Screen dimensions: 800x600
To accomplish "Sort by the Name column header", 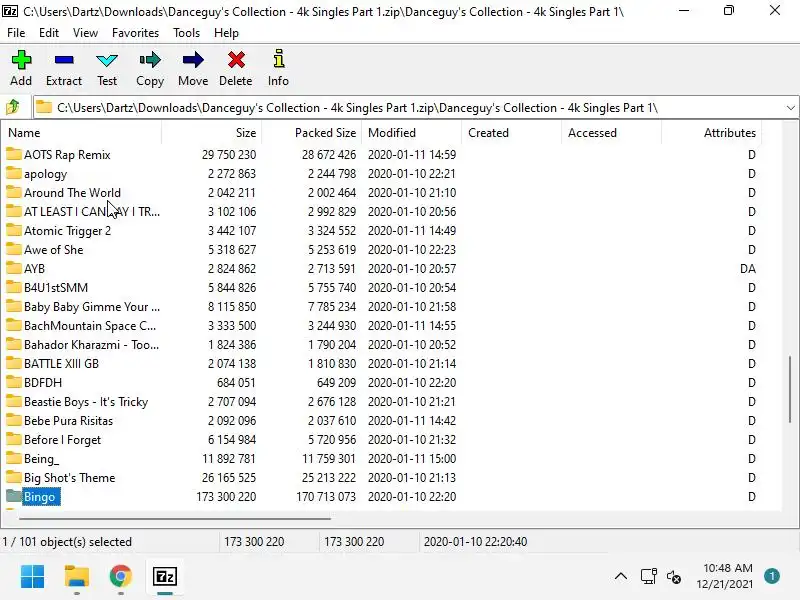I will [x=82, y=133].
